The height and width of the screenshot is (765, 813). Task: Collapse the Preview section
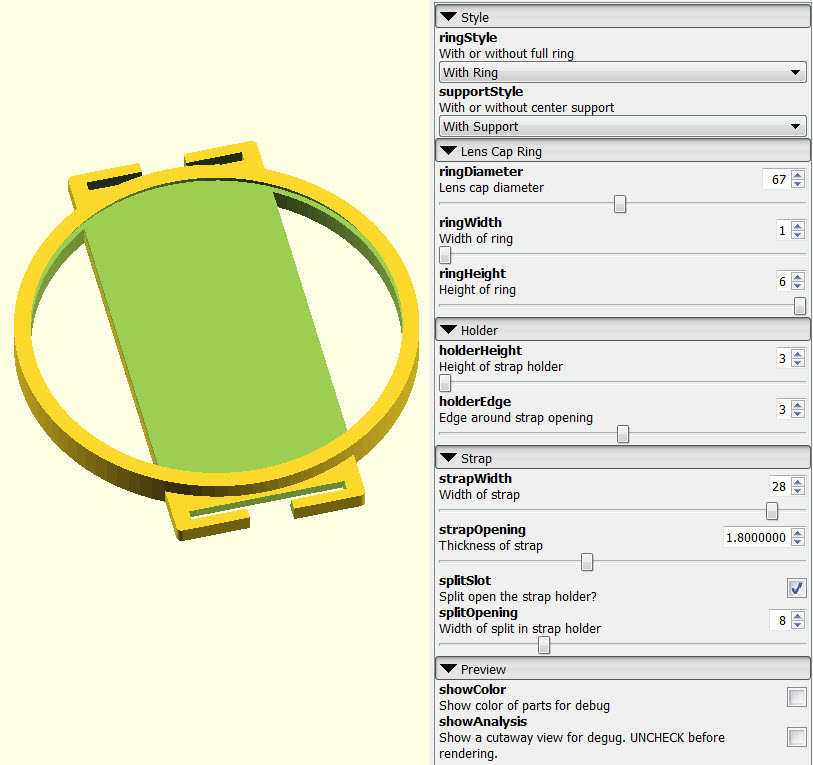click(x=448, y=669)
